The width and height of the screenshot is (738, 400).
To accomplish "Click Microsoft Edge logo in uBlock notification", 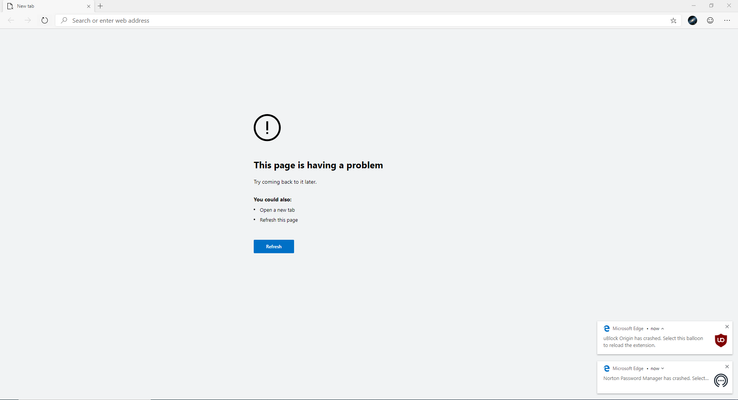I will [607, 328].
